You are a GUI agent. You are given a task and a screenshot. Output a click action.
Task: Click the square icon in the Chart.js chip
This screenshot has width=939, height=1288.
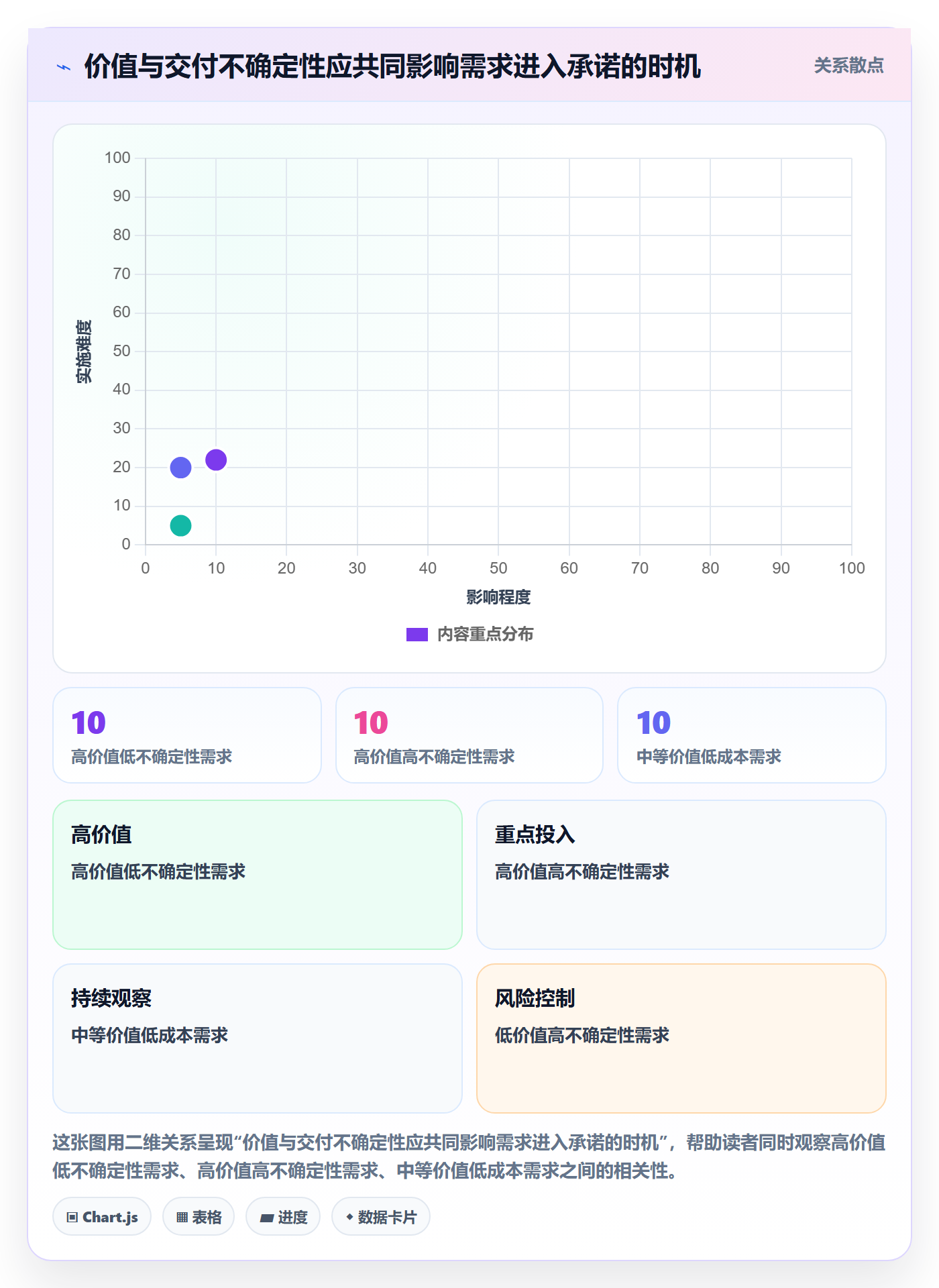(x=72, y=1218)
